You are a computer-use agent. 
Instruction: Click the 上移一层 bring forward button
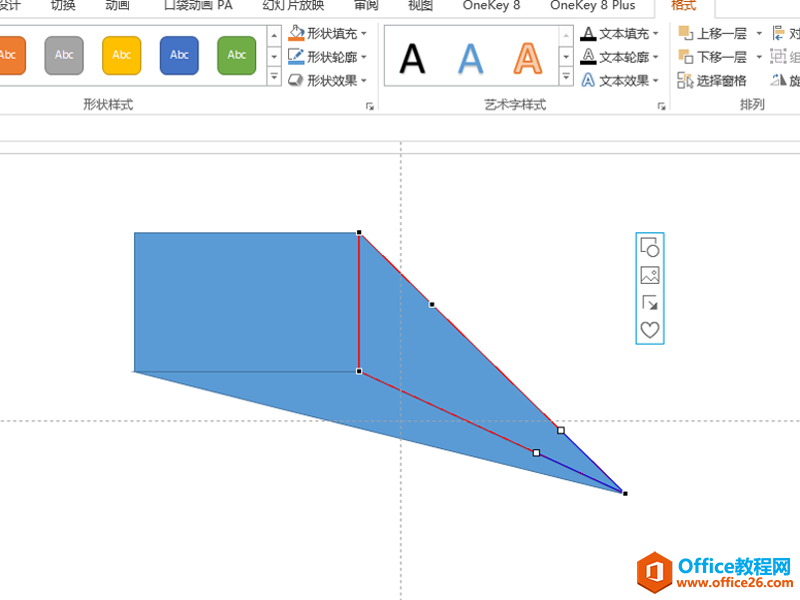tap(713, 34)
